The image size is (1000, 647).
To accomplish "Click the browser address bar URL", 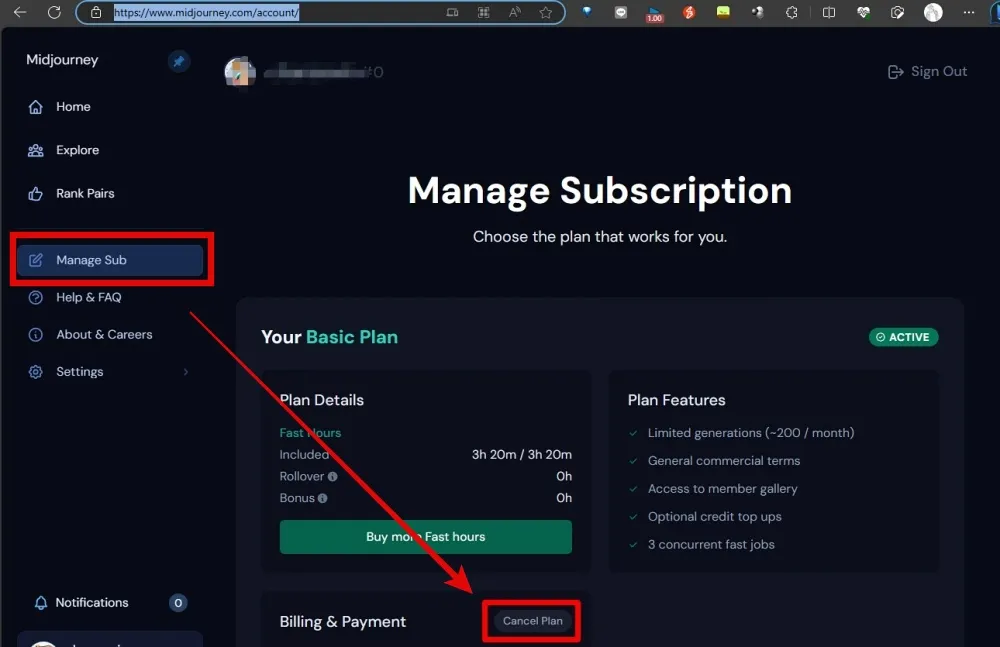I will [206, 13].
